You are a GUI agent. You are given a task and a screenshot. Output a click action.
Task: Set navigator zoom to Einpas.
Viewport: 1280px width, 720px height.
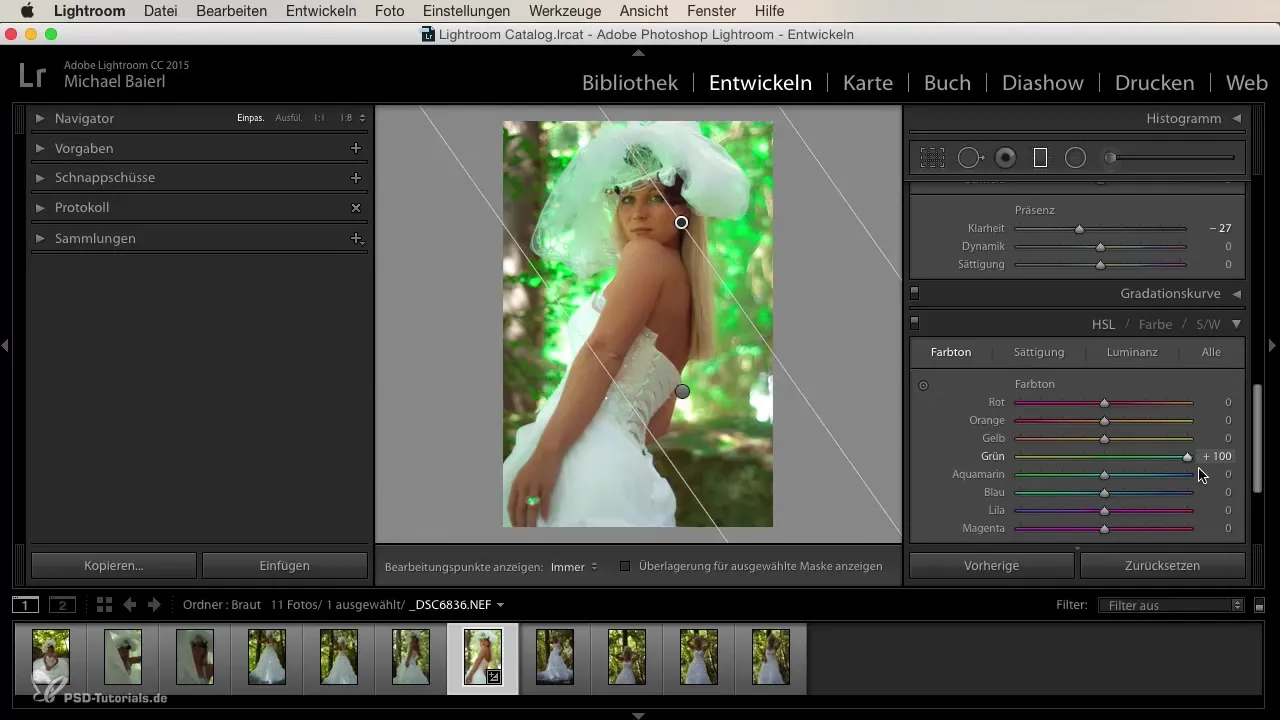(x=250, y=118)
